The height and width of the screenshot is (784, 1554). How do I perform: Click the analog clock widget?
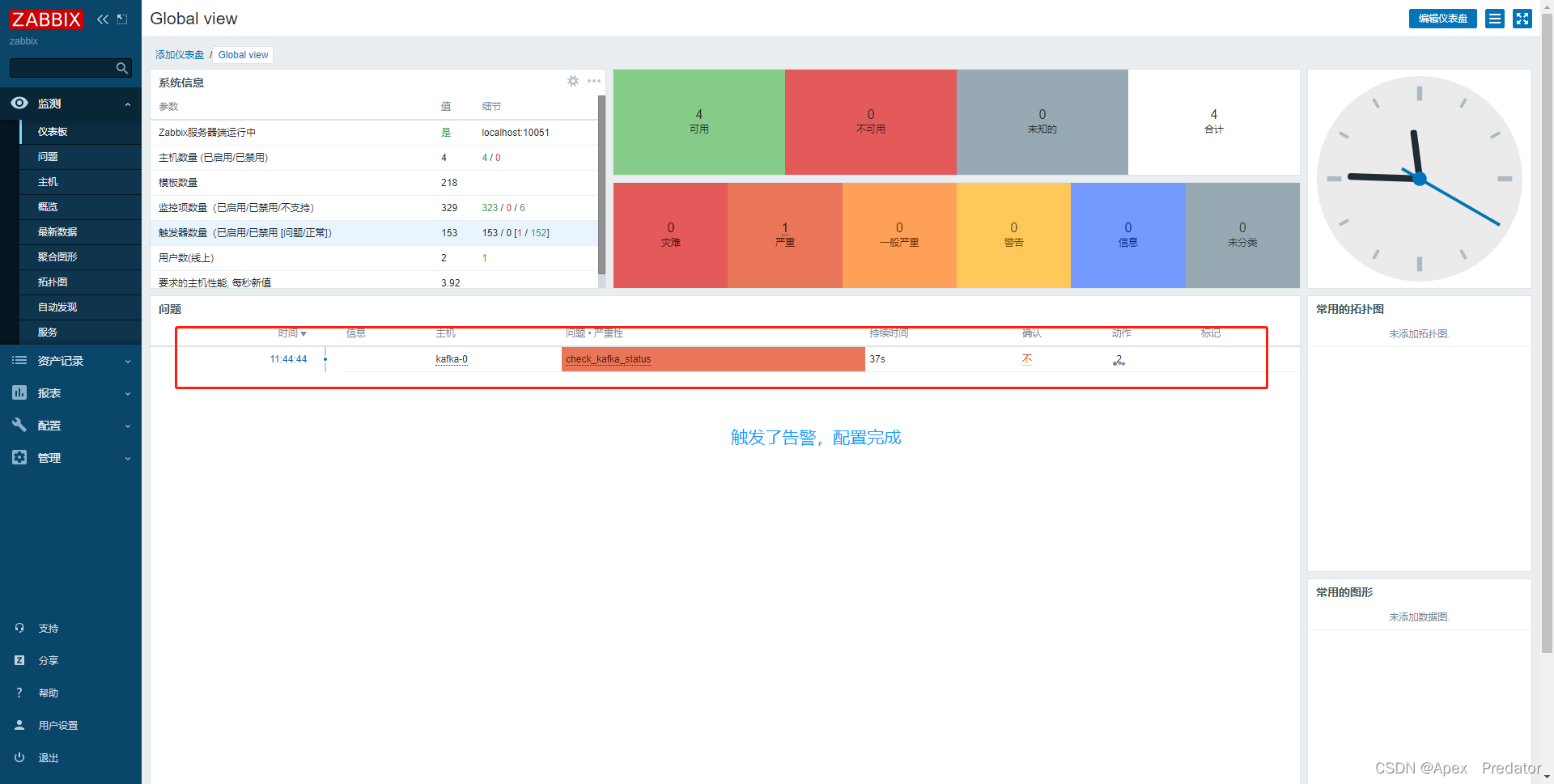[1419, 179]
